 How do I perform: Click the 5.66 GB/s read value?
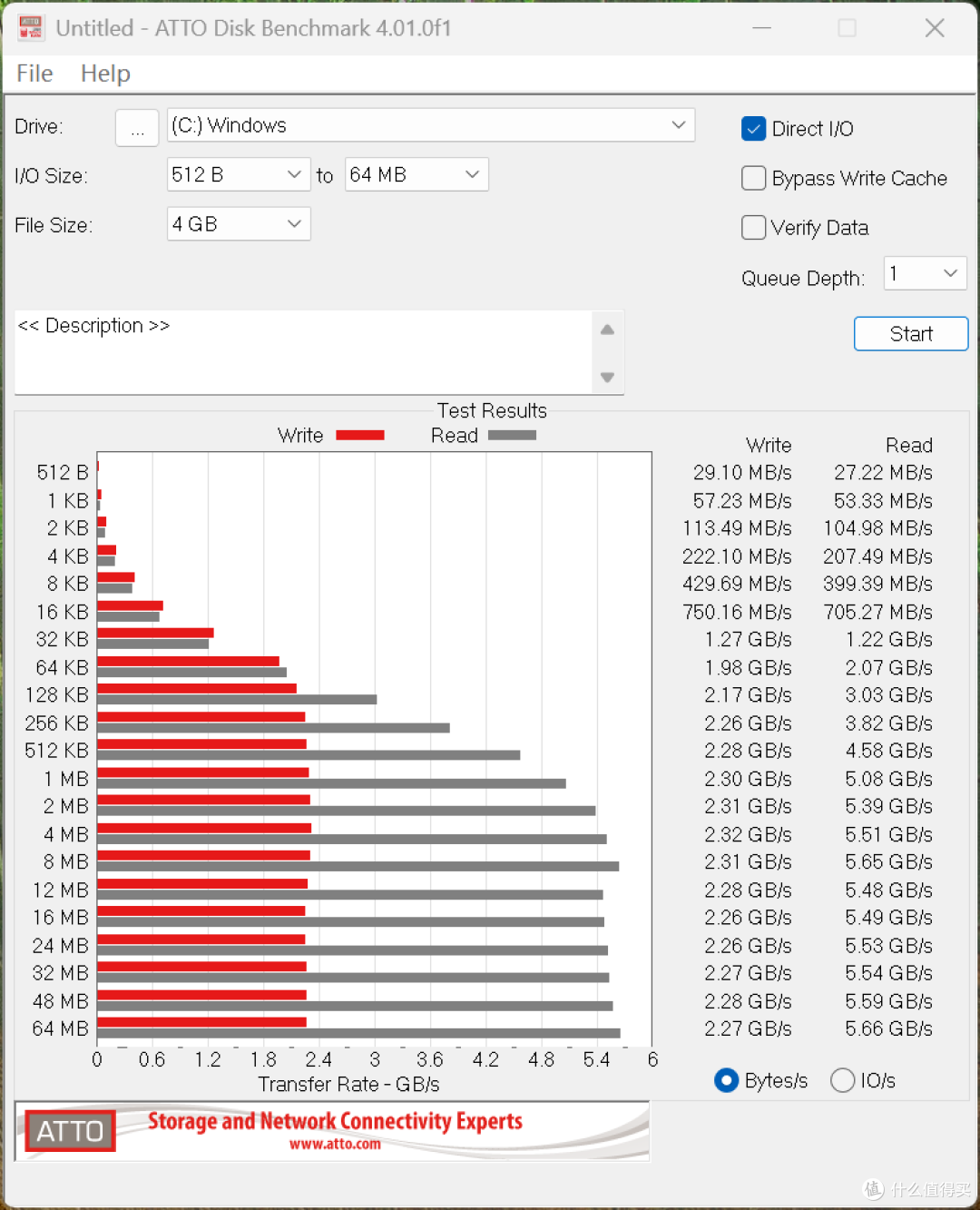[888, 1028]
